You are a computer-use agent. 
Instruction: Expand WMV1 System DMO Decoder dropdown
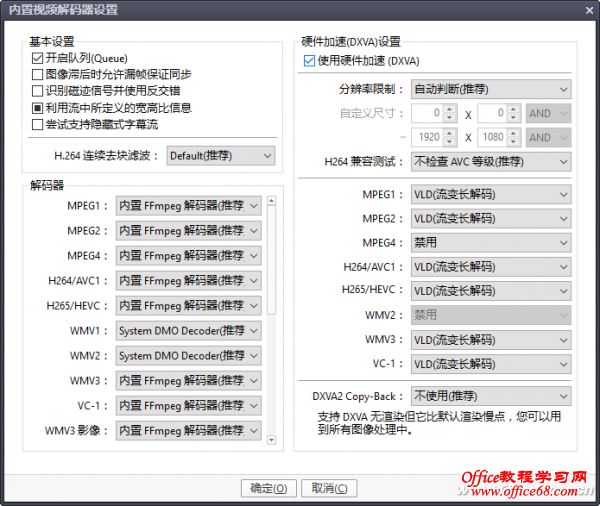point(188,331)
